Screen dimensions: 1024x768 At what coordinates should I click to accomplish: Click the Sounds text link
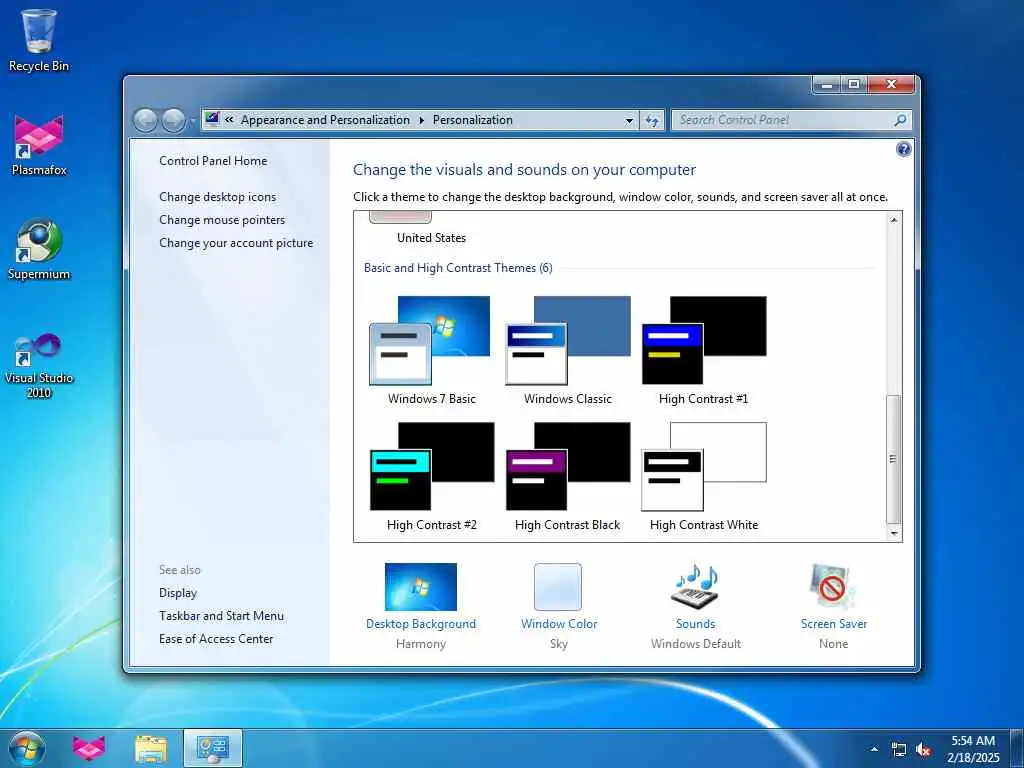click(696, 624)
